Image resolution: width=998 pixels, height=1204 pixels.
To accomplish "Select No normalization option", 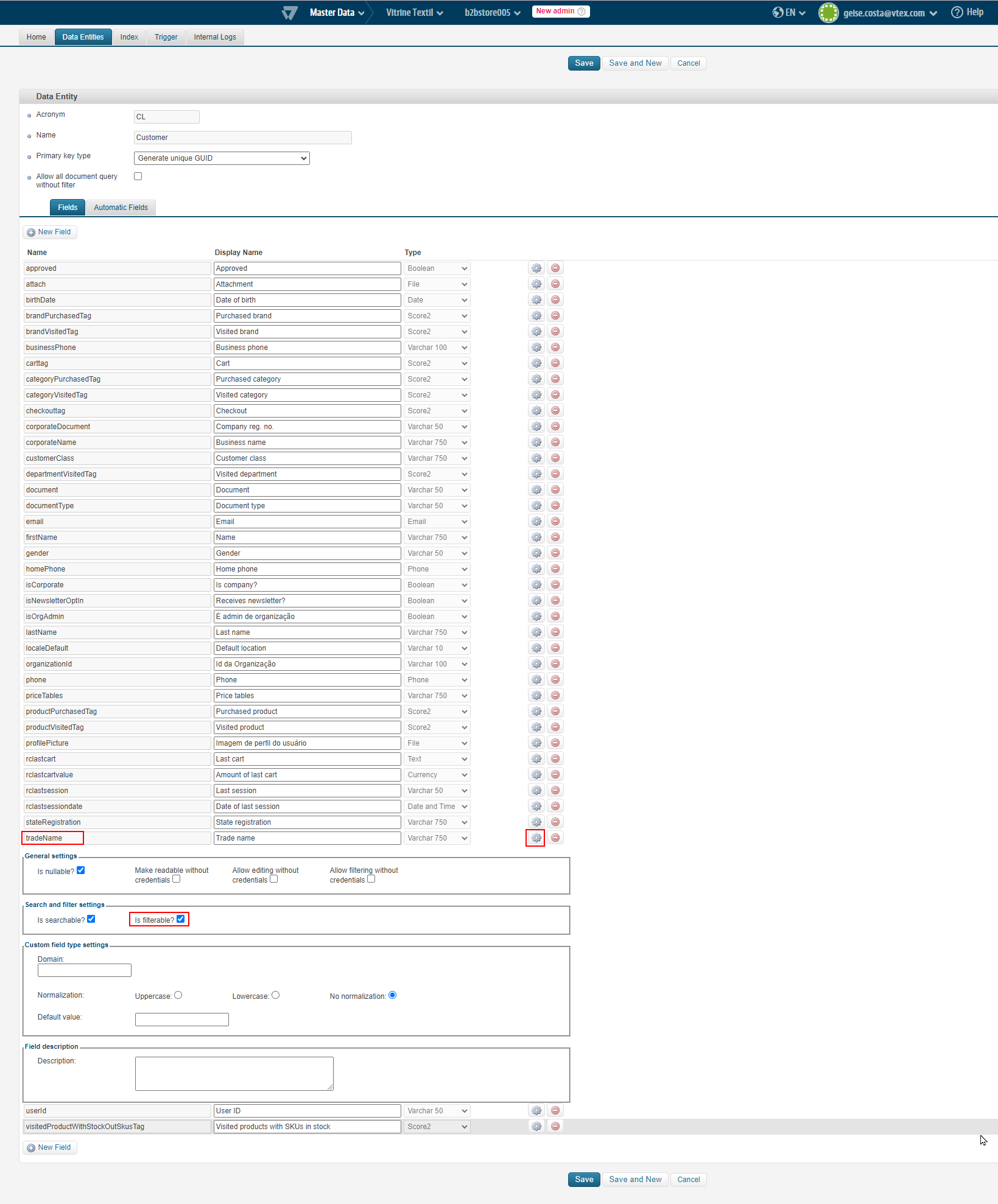I will coord(393,995).
